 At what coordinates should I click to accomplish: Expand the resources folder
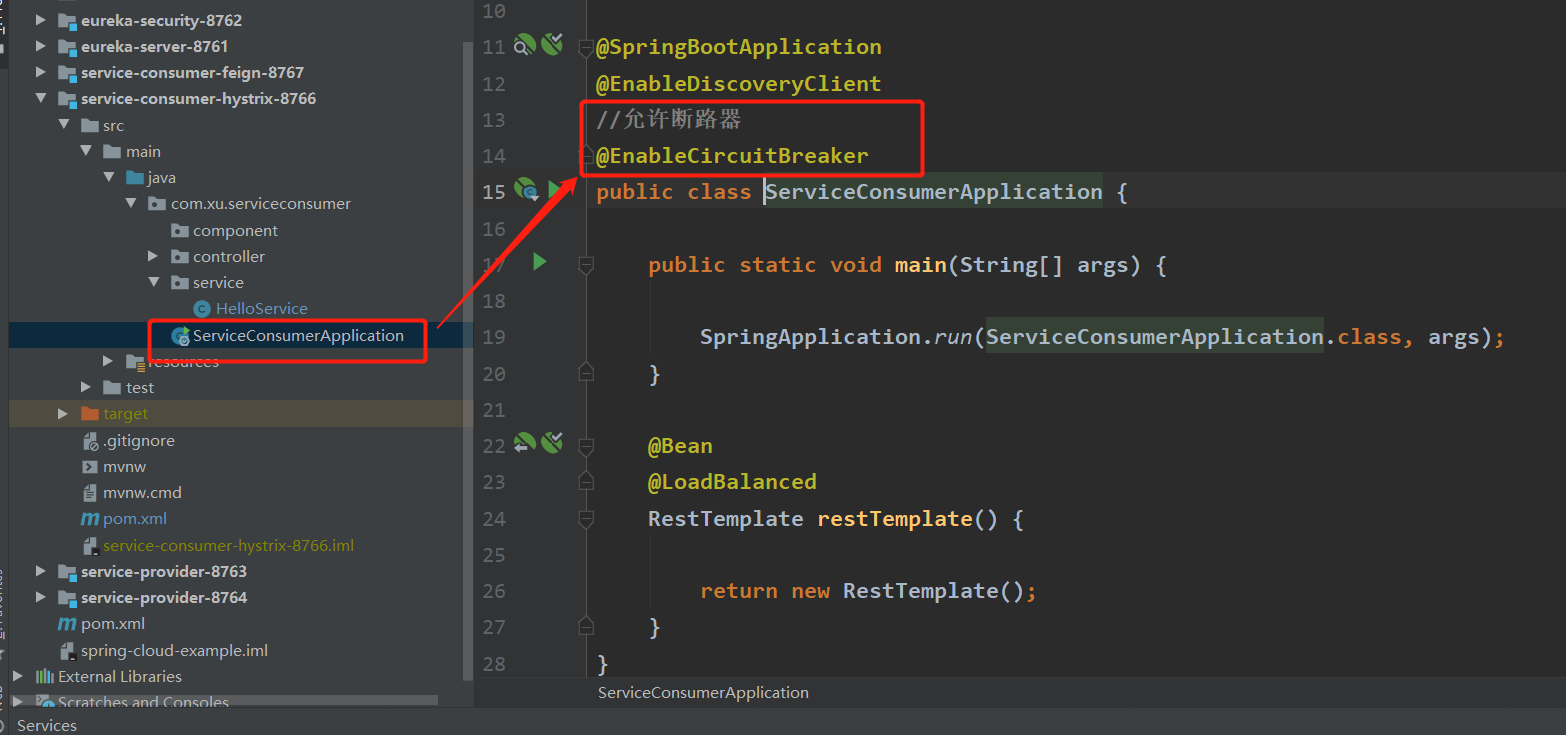[x=108, y=361]
